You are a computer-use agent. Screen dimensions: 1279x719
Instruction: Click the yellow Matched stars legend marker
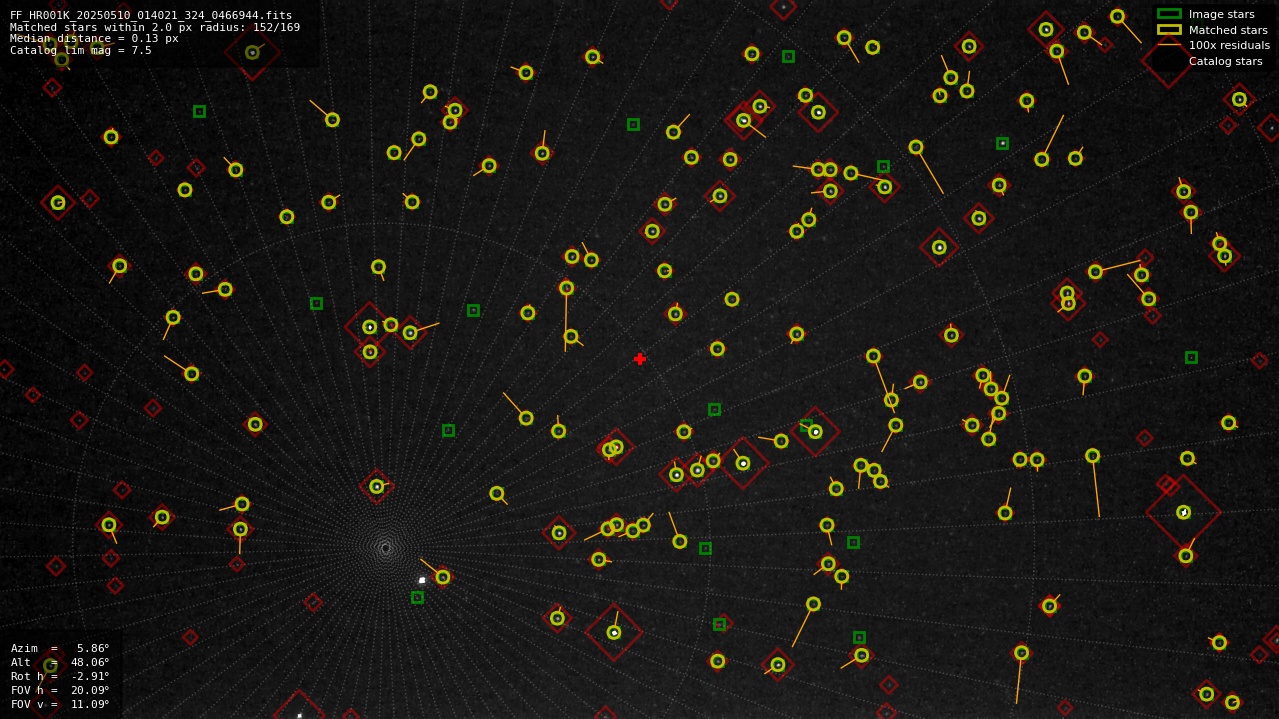(1169, 30)
